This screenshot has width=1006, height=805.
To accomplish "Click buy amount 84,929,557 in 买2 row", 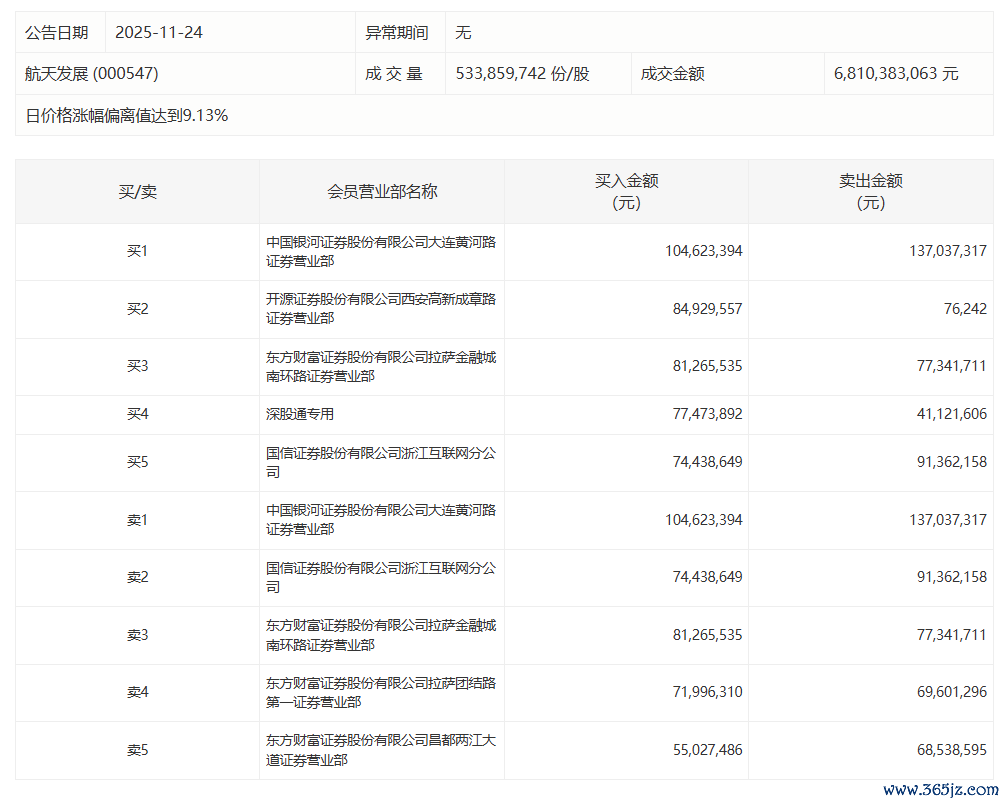I will pyautogui.click(x=707, y=309).
